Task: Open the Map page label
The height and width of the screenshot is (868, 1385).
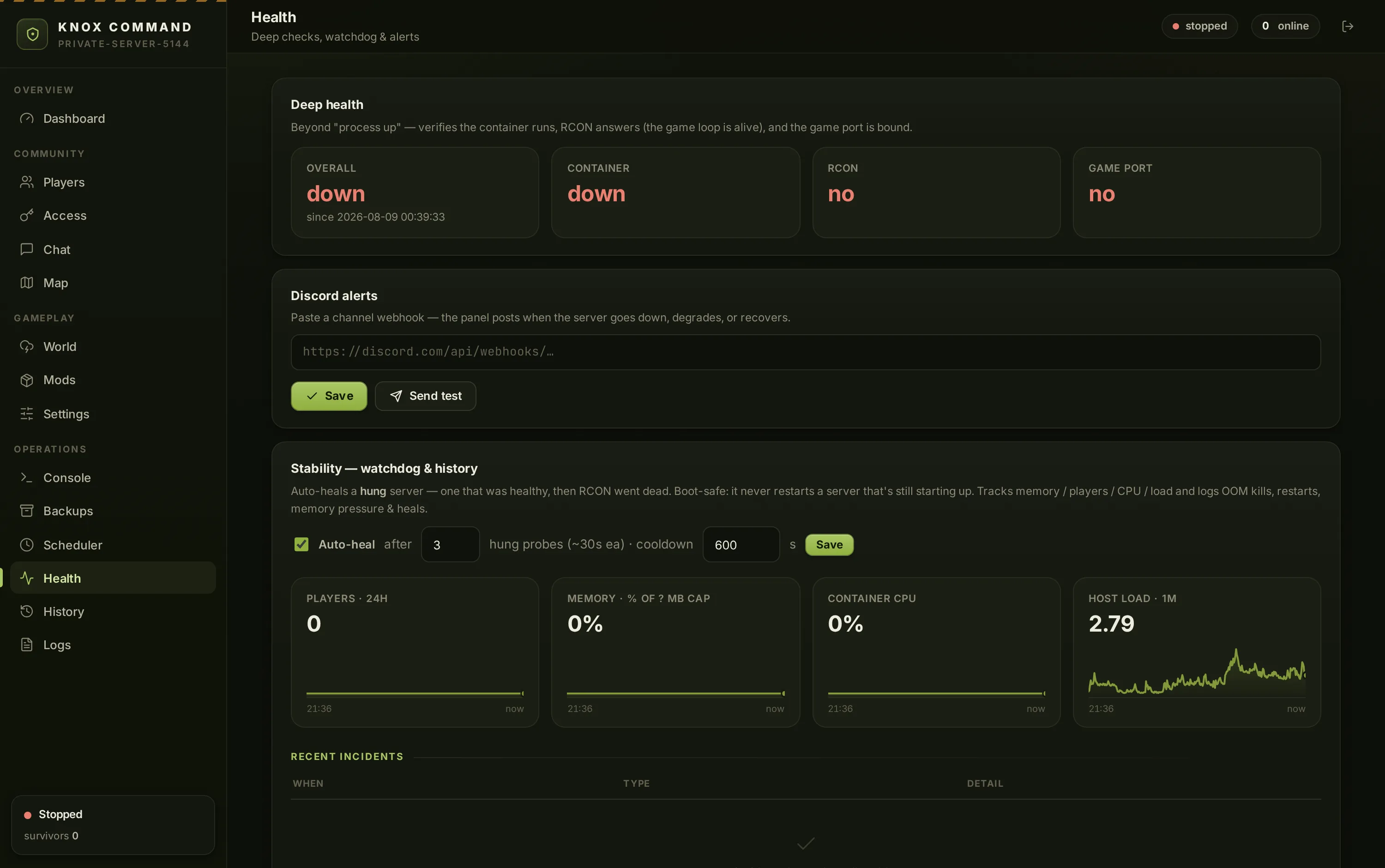Action: [56, 283]
